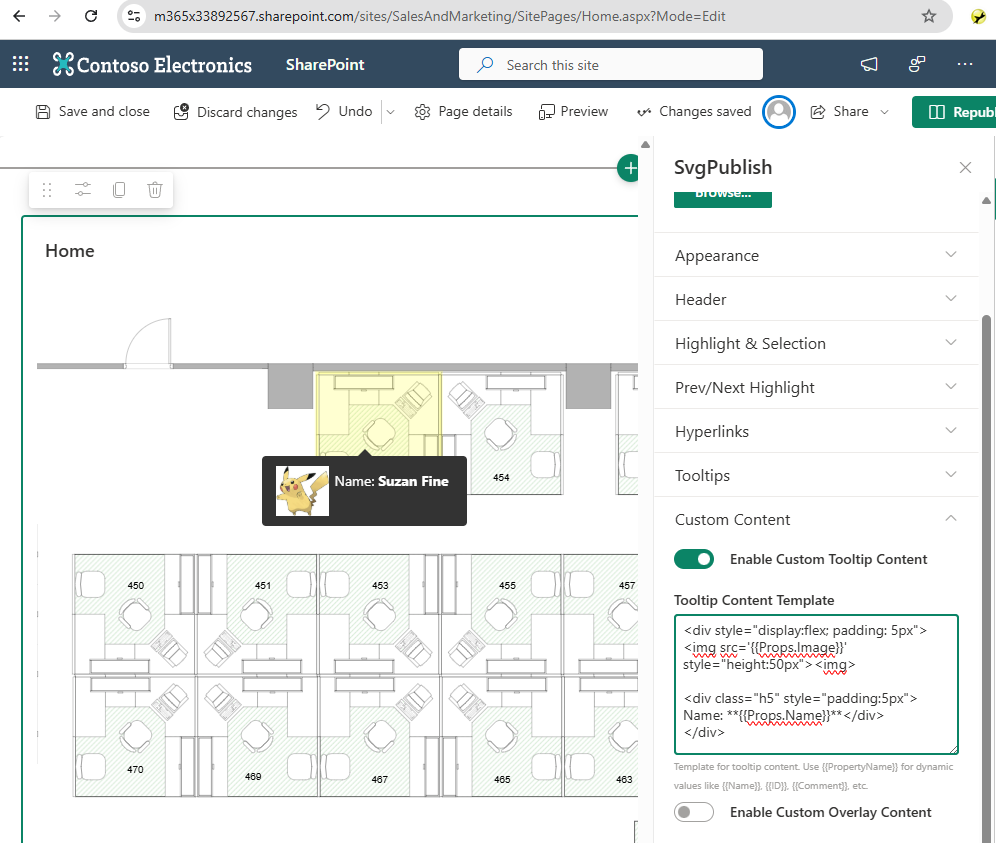This screenshot has height=843, width=996.
Task: Click the door symbol on floor plan
Action: [x=149, y=342]
